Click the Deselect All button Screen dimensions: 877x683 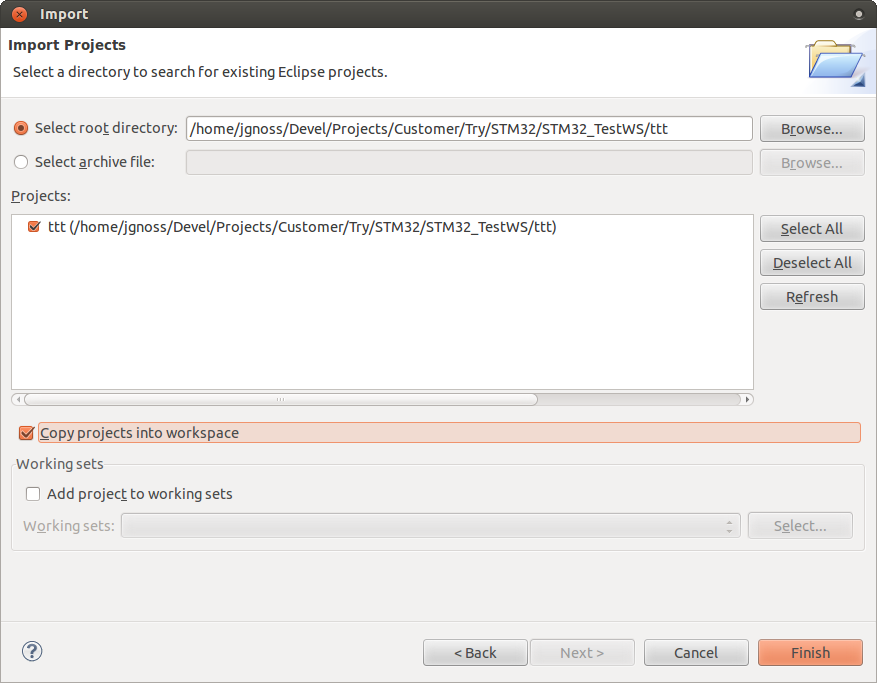pyautogui.click(x=812, y=263)
